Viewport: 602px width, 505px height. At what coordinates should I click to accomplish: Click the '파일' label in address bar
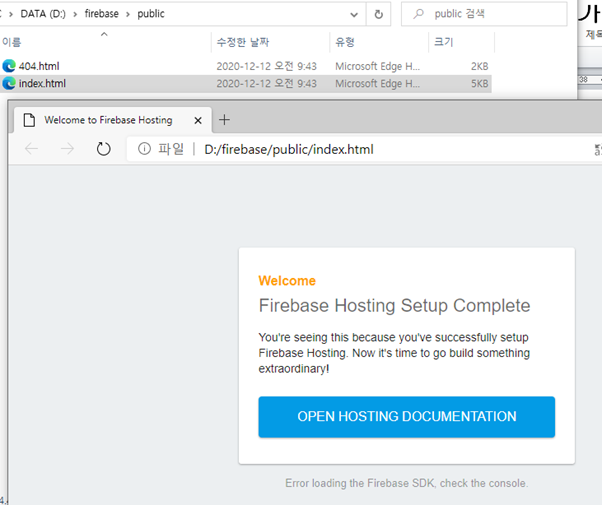pos(171,149)
